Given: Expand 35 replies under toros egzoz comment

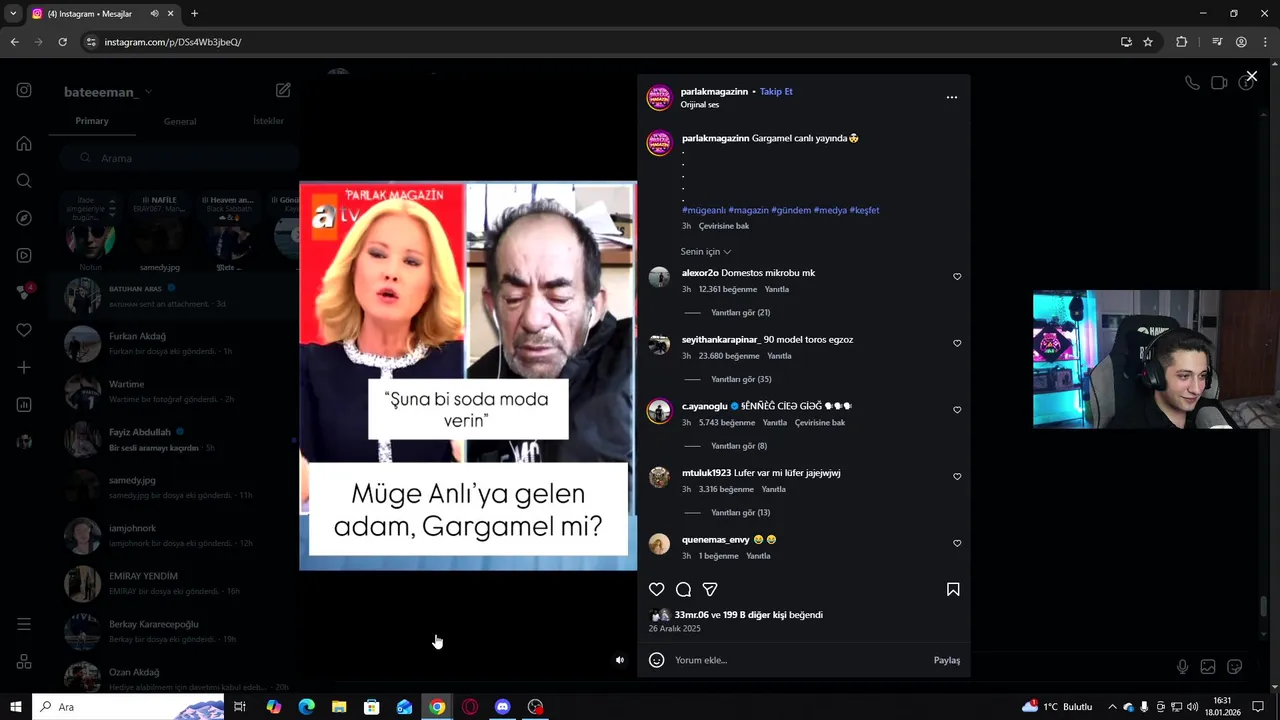Looking at the screenshot, I should 741,380.
